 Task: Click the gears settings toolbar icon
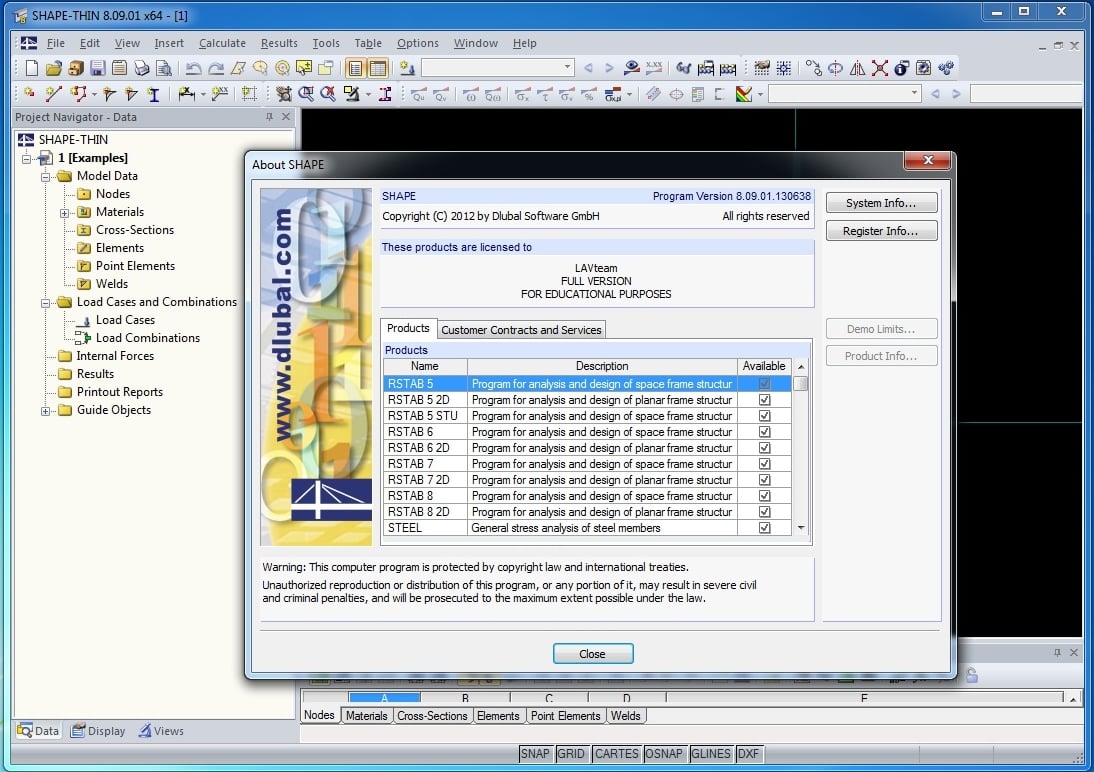click(x=945, y=68)
